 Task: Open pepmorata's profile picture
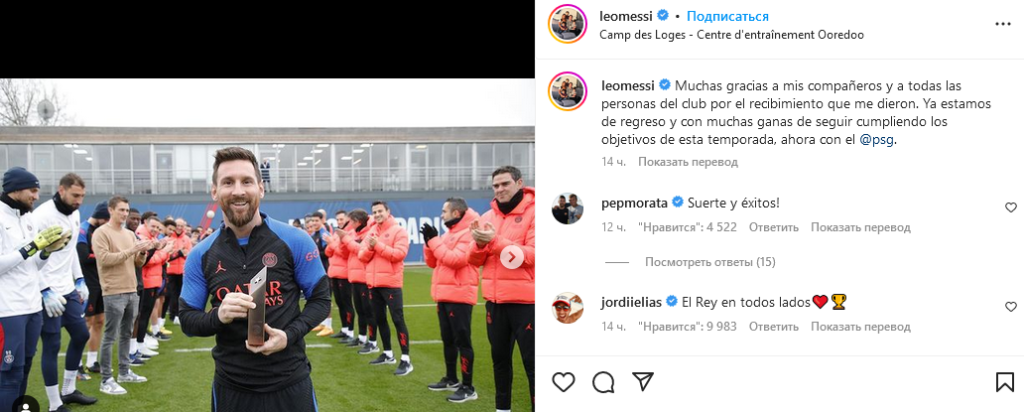(x=567, y=209)
